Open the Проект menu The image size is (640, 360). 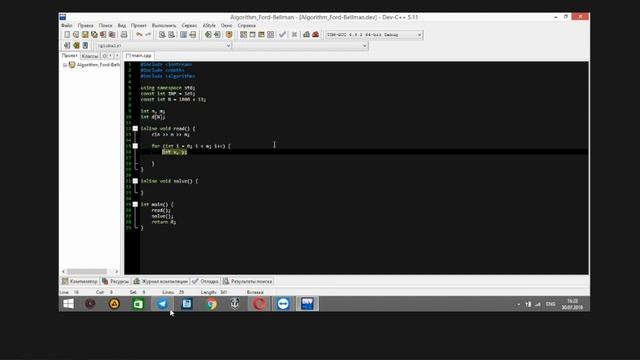(139, 25)
